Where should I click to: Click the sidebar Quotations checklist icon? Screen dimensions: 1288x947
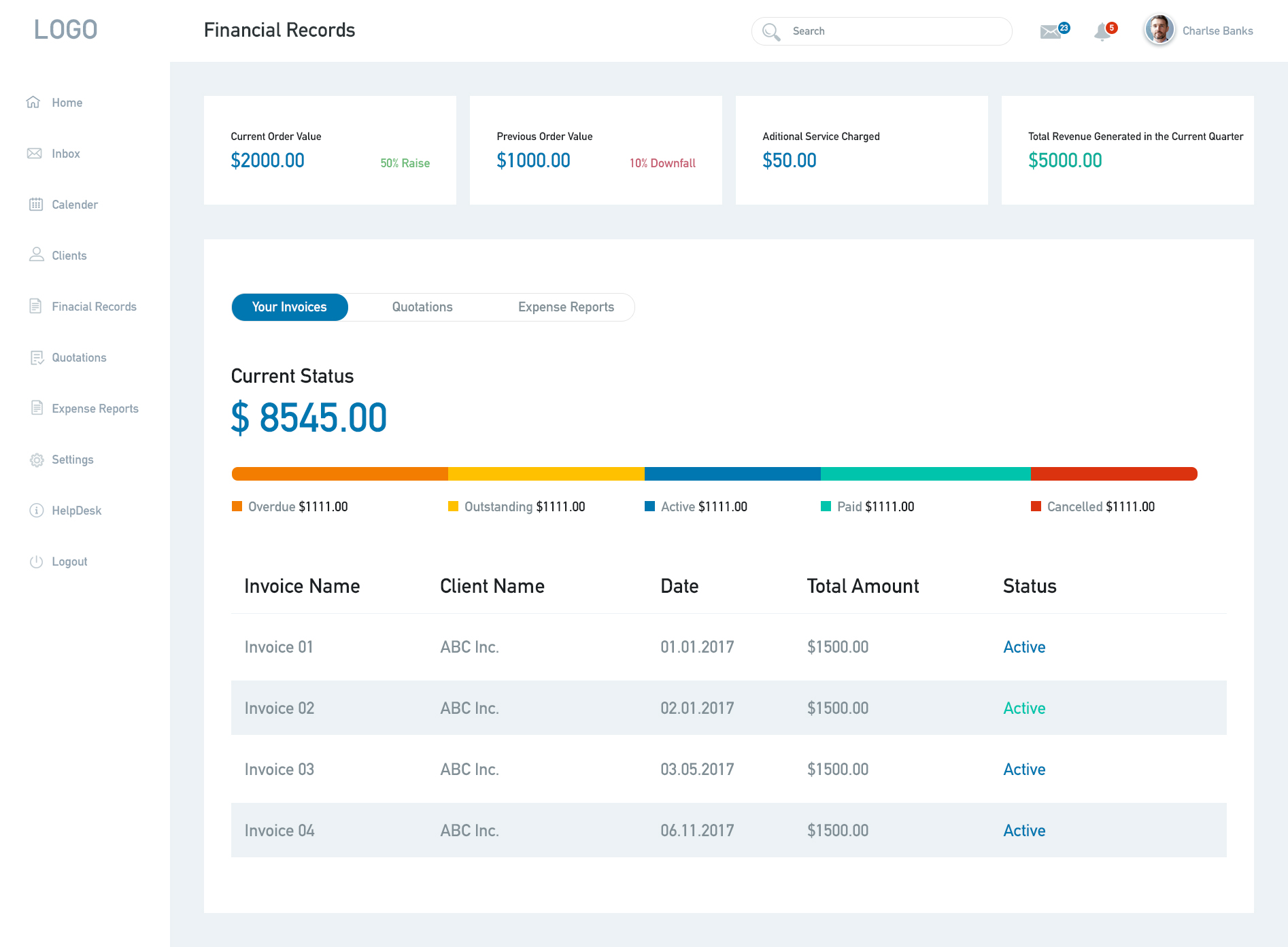click(x=37, y=358)
